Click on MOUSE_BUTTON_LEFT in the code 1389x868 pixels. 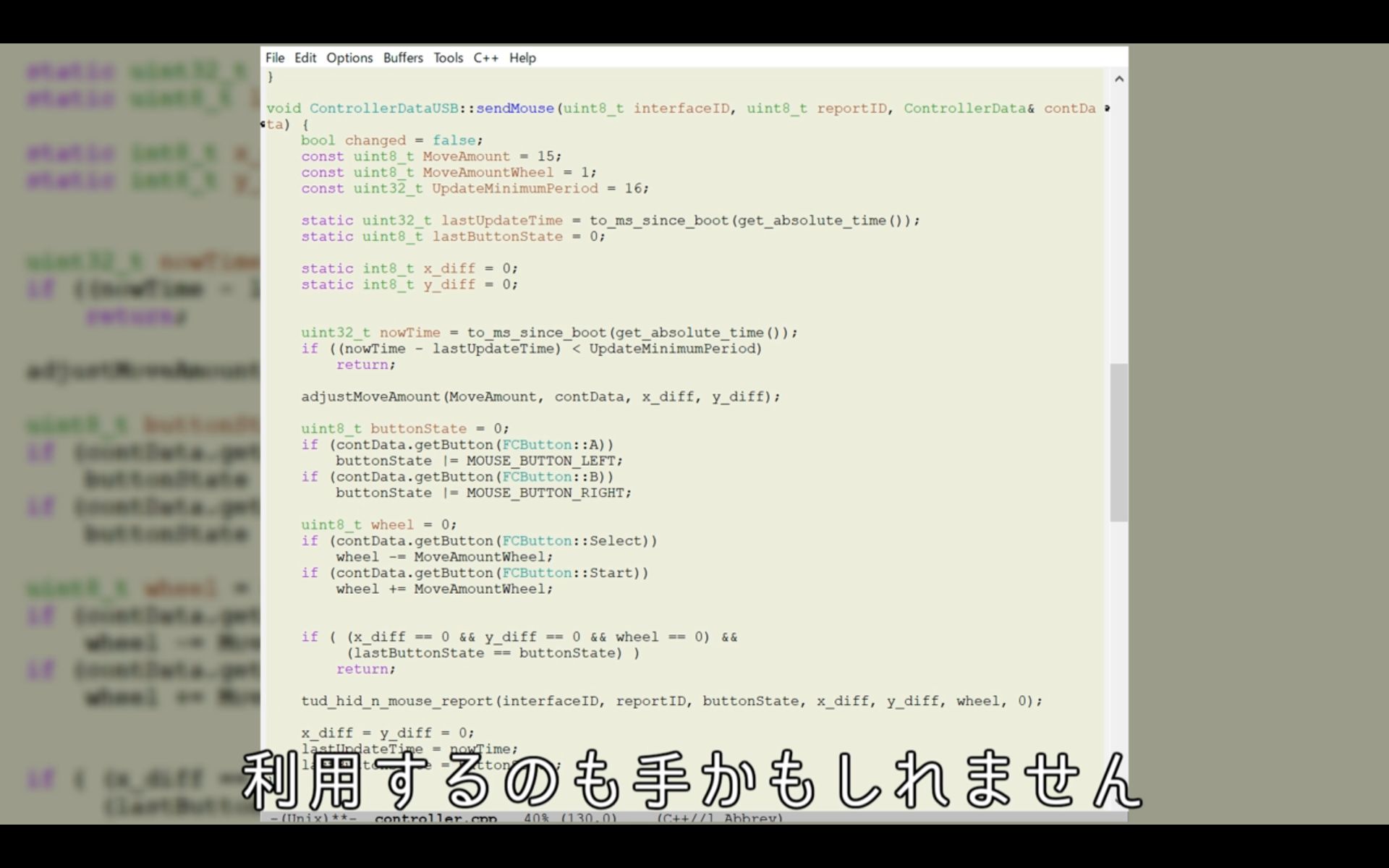543,461
